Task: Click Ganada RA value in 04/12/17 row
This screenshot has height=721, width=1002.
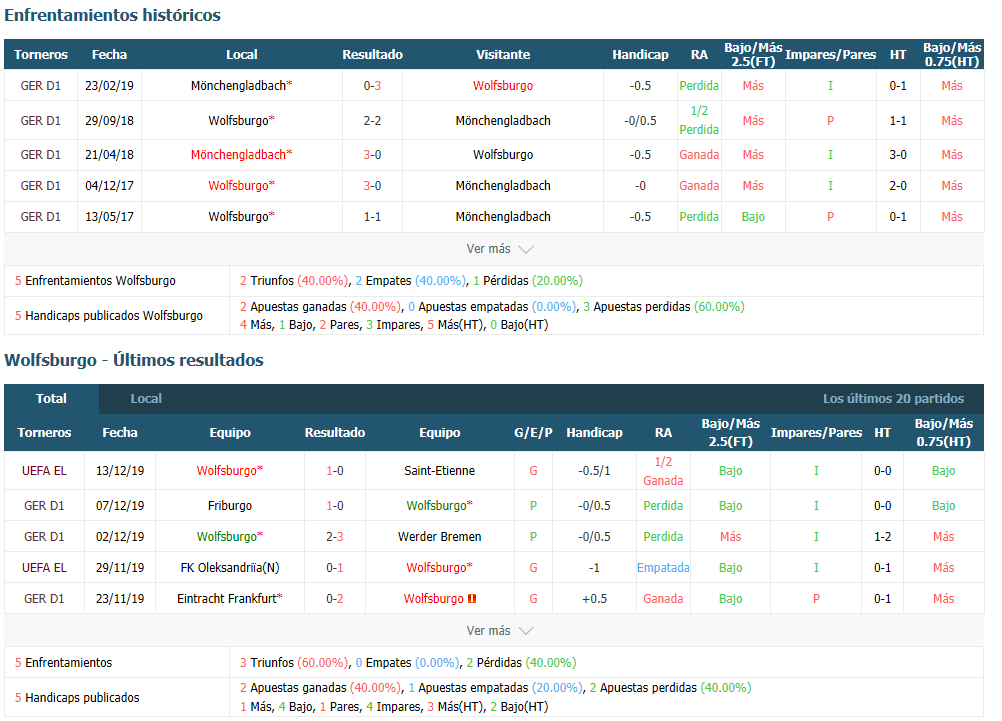Action: [699, 186]
